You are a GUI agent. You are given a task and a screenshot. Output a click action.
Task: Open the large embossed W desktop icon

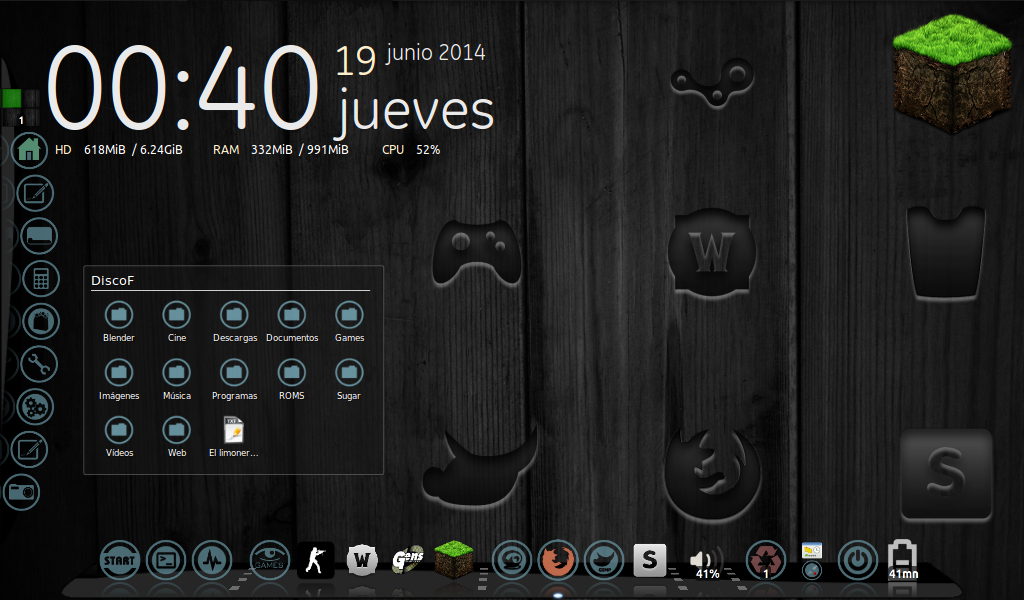click(711, 251)
